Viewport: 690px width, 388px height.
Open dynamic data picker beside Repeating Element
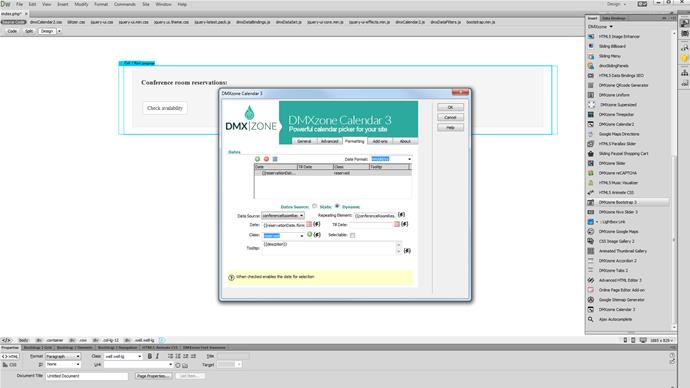[401, 215]
